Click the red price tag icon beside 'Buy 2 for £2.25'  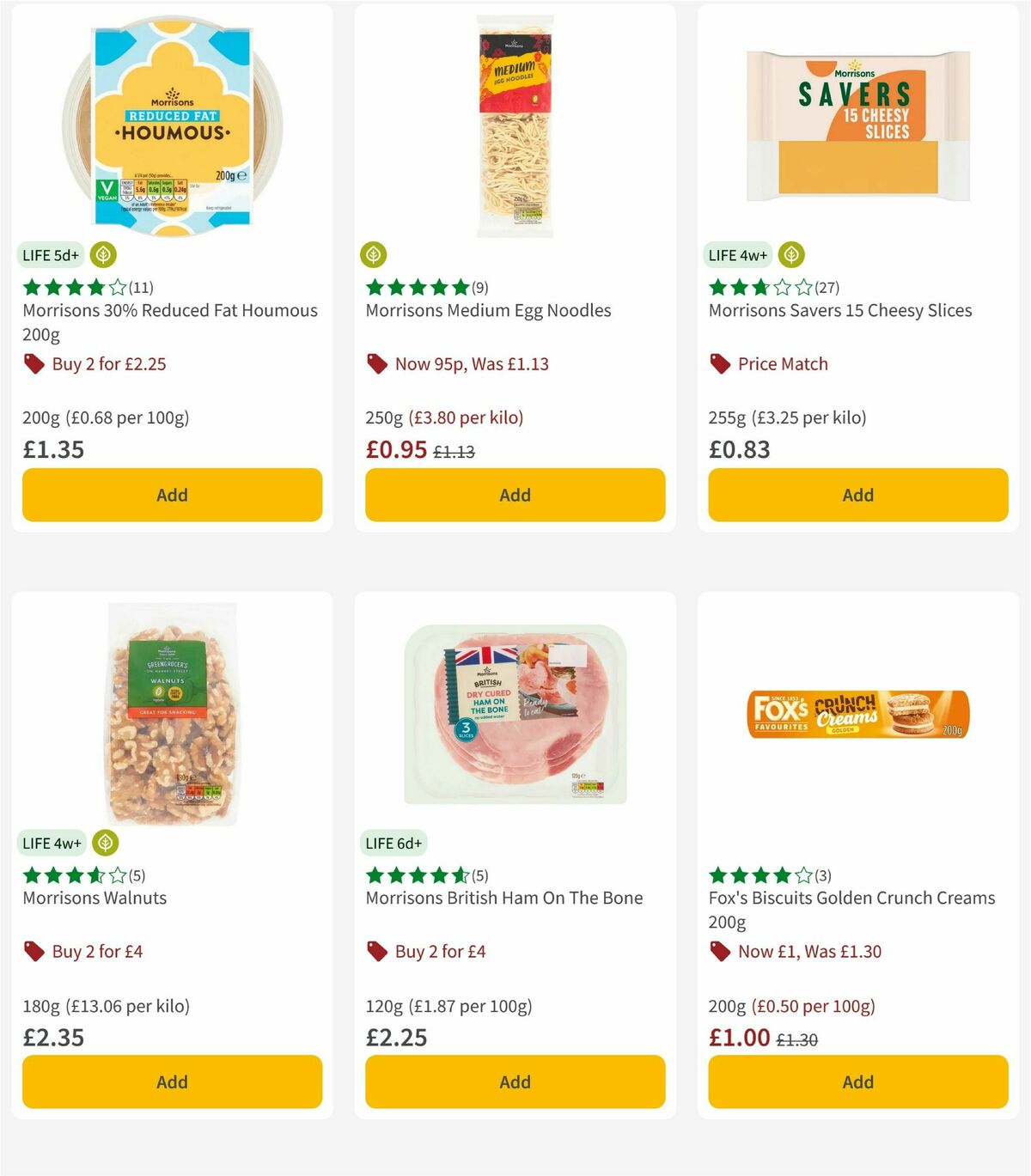[x=34, y=364]
